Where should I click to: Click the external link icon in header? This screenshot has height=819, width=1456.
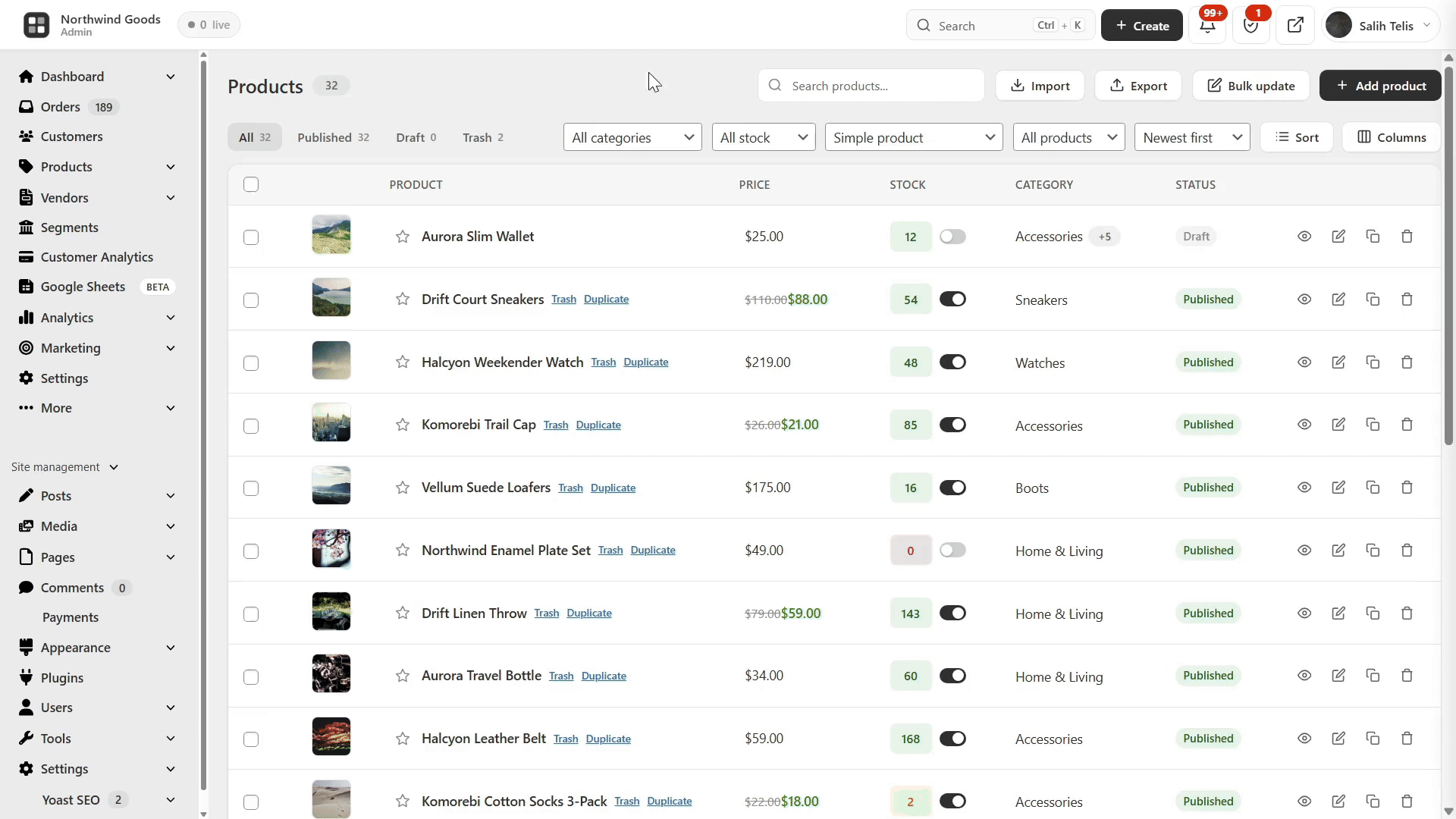pos(1295,26)
